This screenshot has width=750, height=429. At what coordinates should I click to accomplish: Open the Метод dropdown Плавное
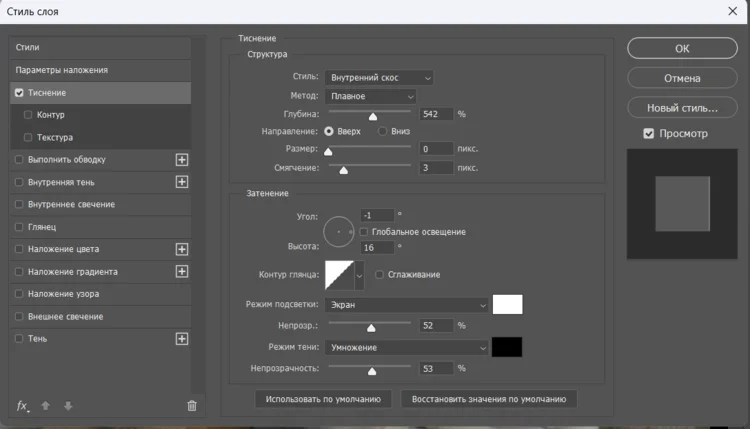(x=370, y=96)
